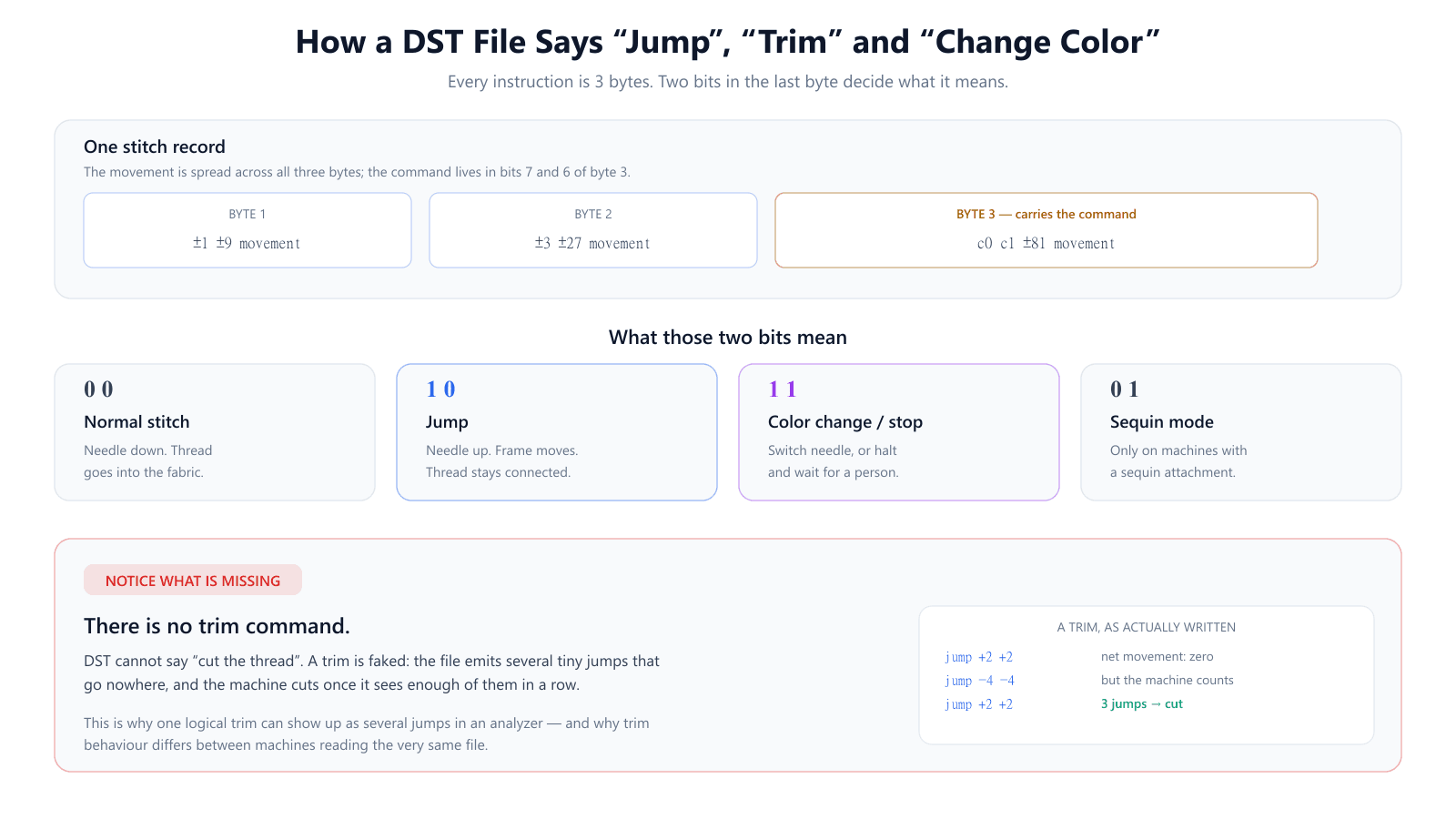Image resolution: width=1456 pixels, height=819 pixels.
Task: Click the paragraph starting 'This is why one logical trim'
Action: [x=367, y=734]
